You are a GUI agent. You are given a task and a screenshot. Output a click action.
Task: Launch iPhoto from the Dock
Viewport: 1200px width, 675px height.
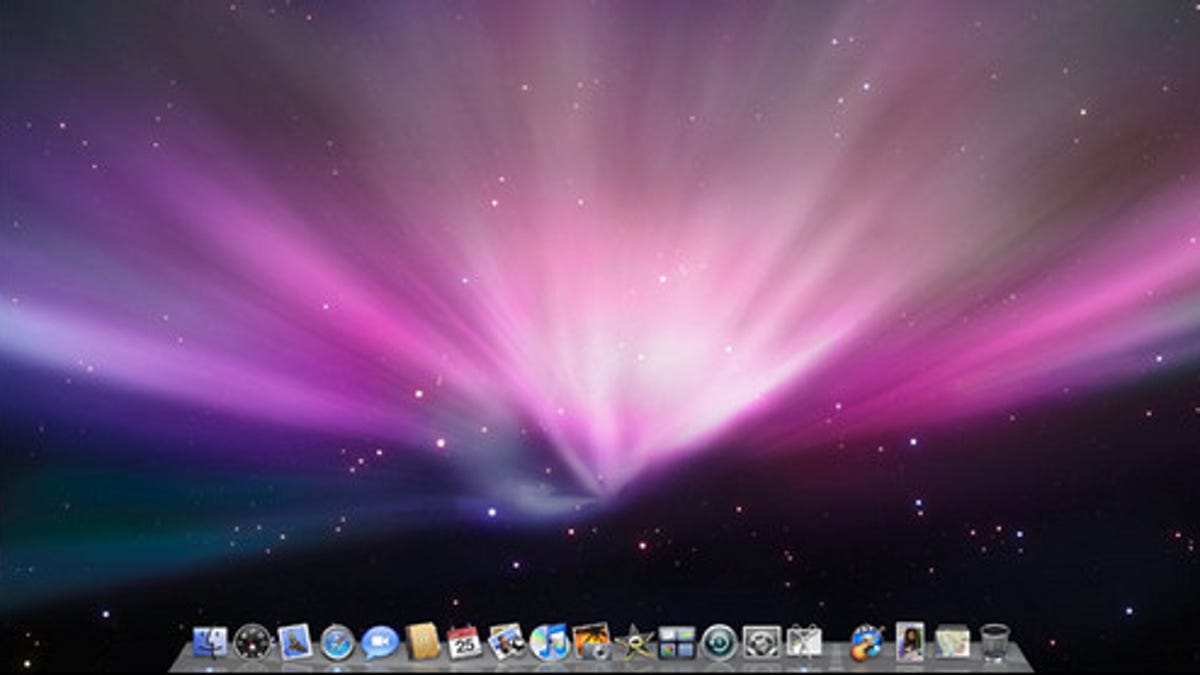pyautogui.click(x=592, y=641)
